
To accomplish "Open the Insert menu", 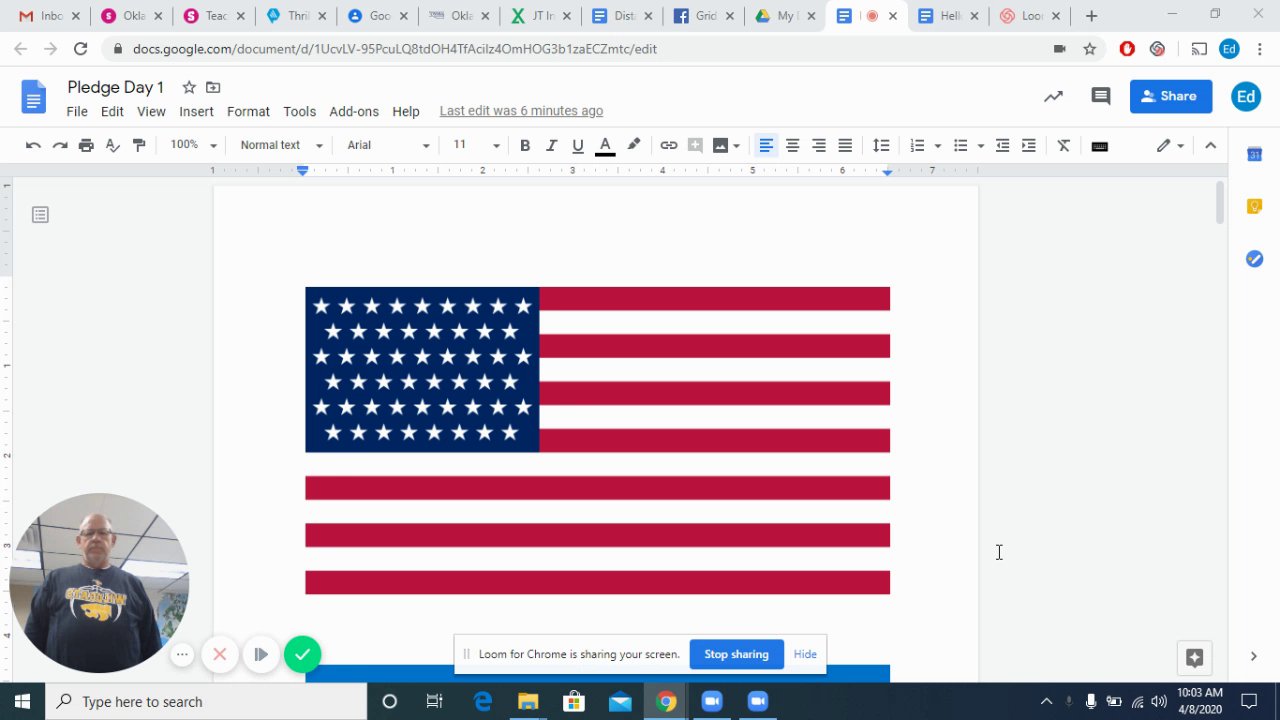I will [x=196, y=111].
